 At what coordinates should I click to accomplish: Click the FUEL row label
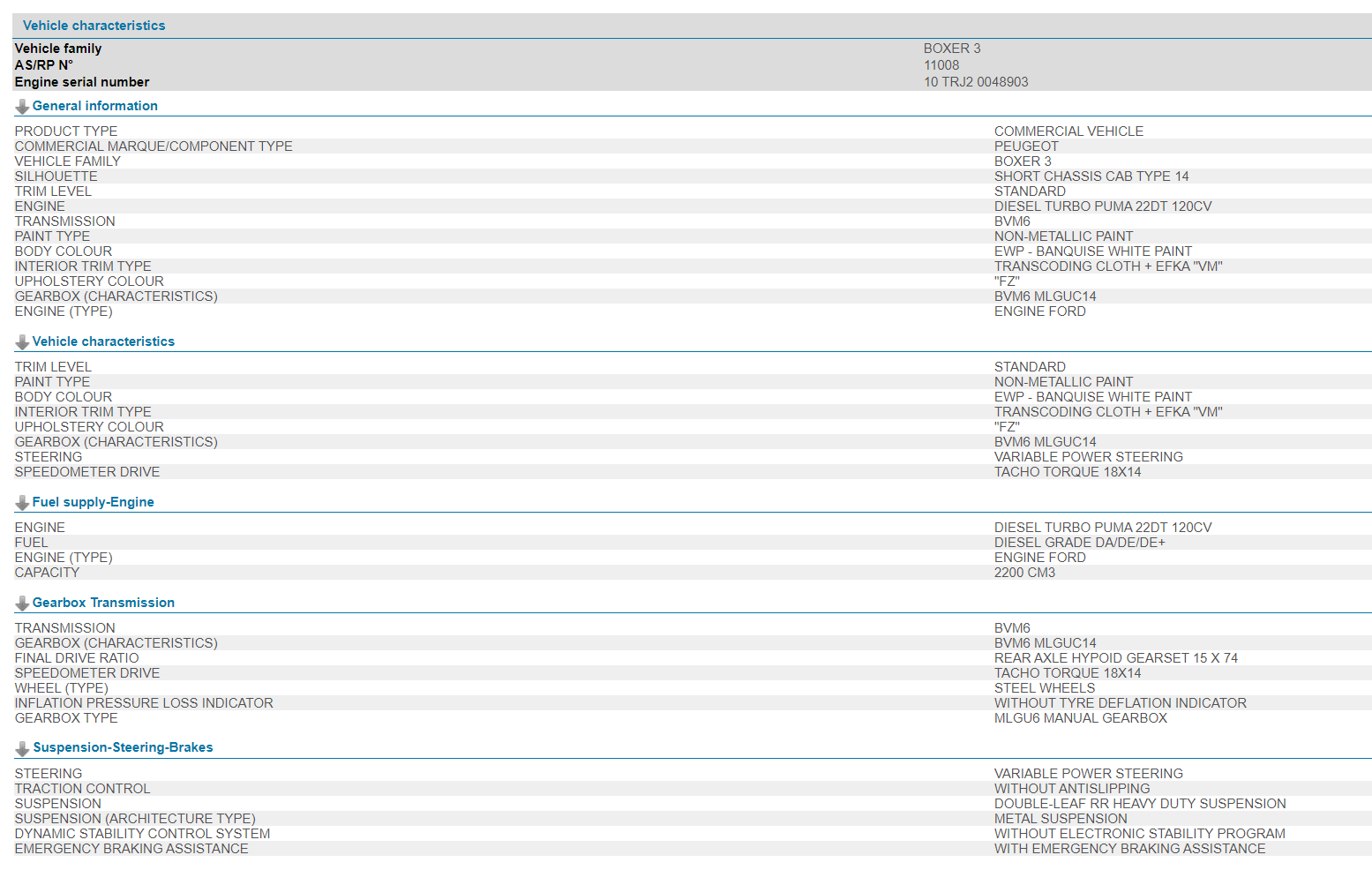(x=32, y=543)
